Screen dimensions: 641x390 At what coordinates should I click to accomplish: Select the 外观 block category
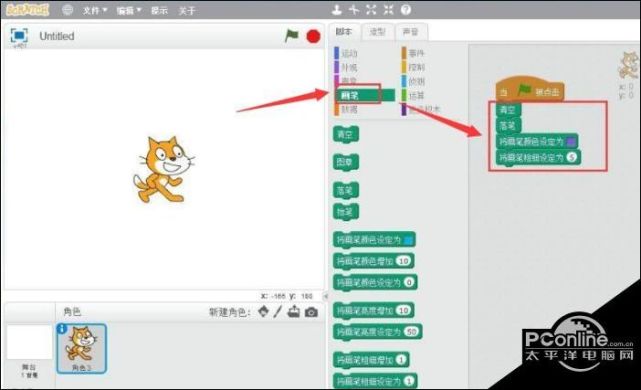point(346,67)
